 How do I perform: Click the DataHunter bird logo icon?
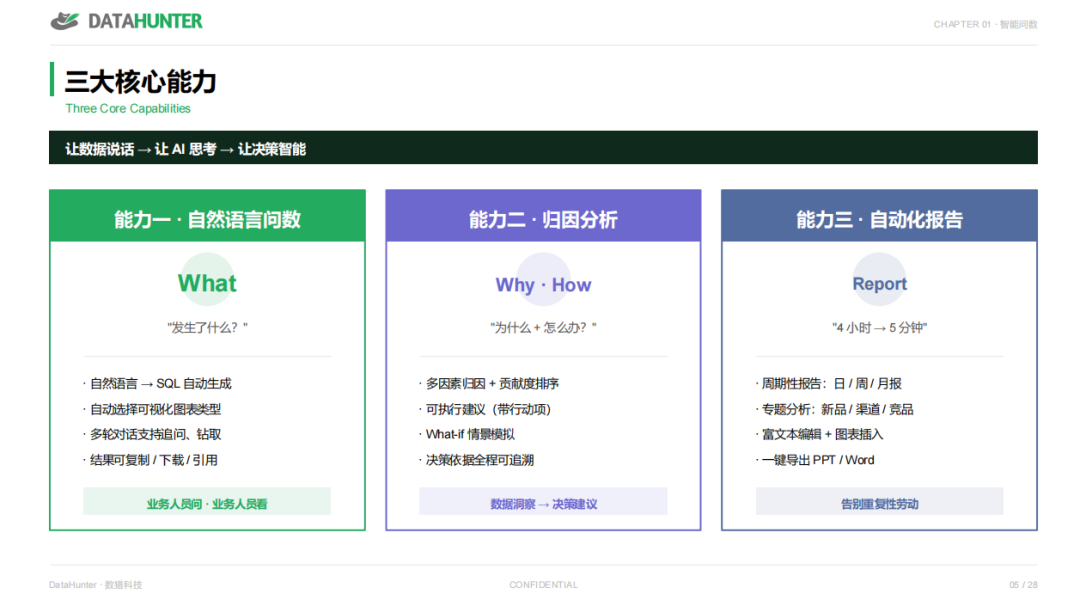tap(65, 21)
